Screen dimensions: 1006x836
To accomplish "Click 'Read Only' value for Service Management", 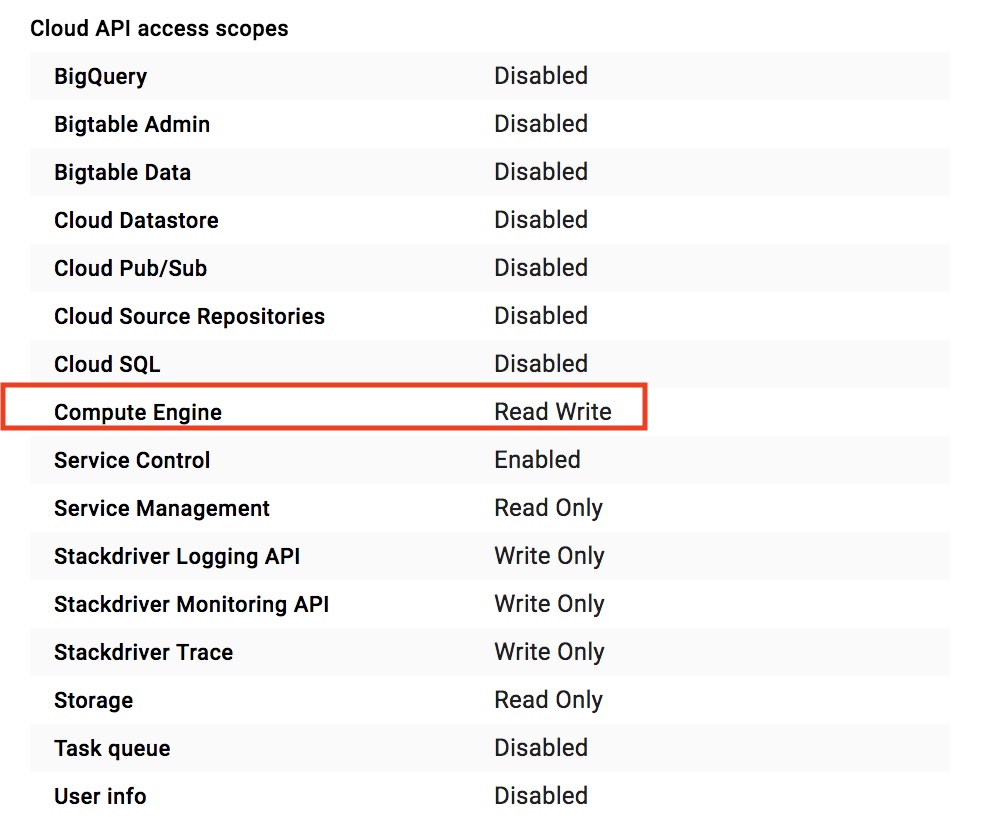I will pos(549,508).
